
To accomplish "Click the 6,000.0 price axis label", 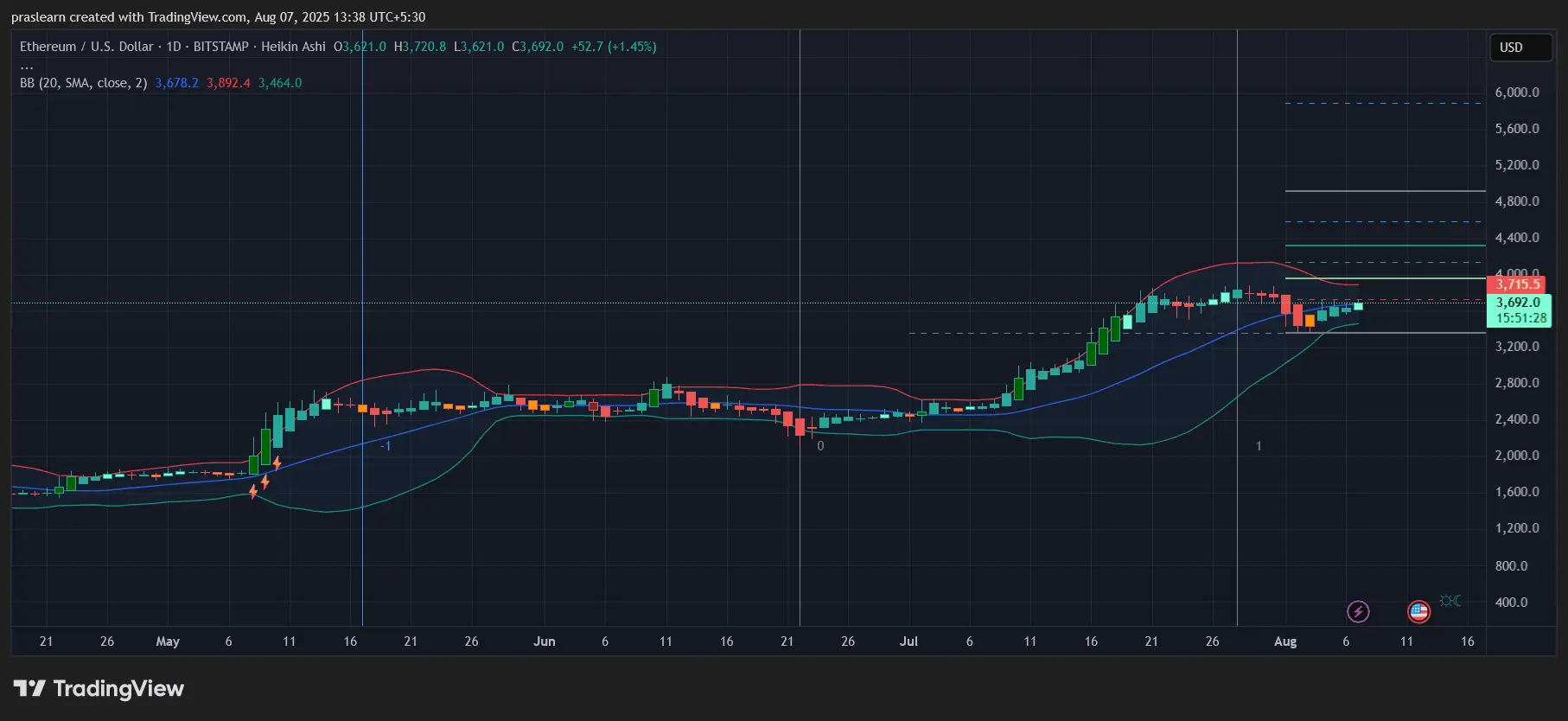I will click(x=1517, y=93).
